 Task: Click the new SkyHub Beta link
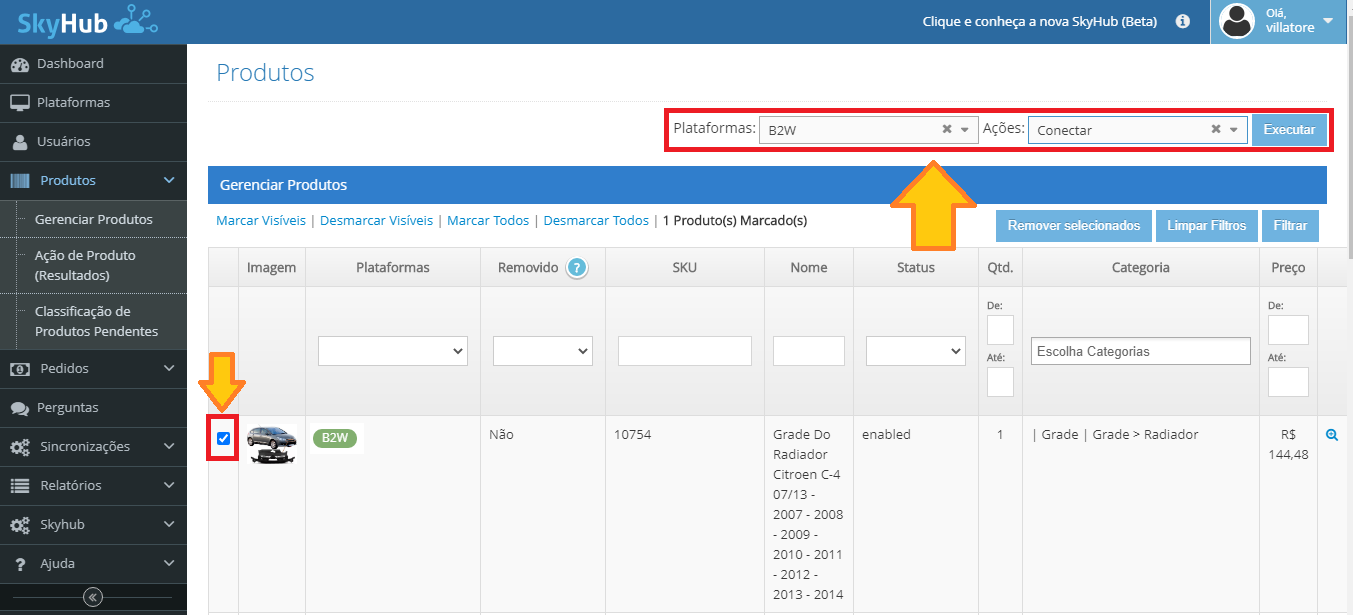[1039, 21]
